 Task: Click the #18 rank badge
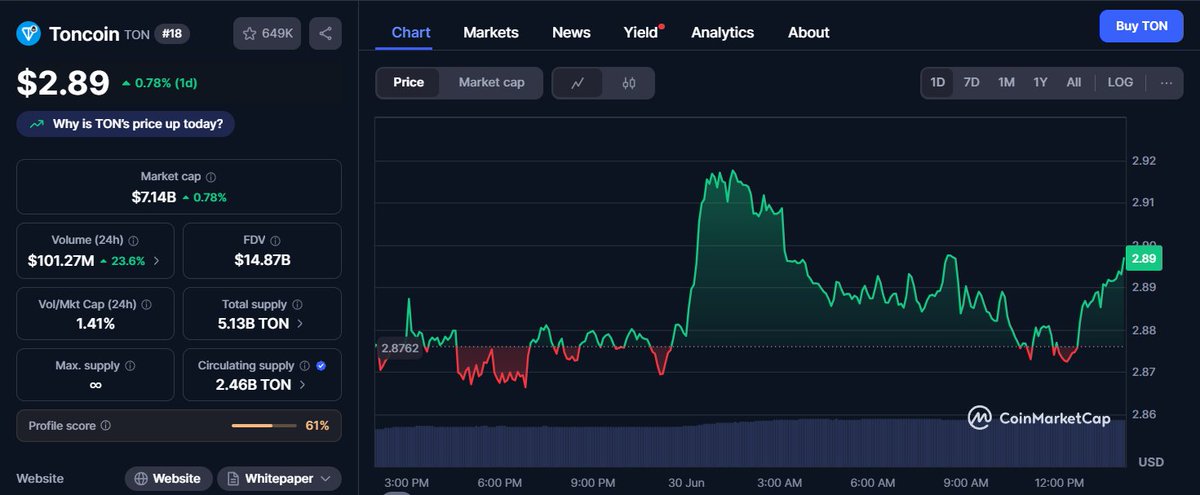[x=172, y=34]
